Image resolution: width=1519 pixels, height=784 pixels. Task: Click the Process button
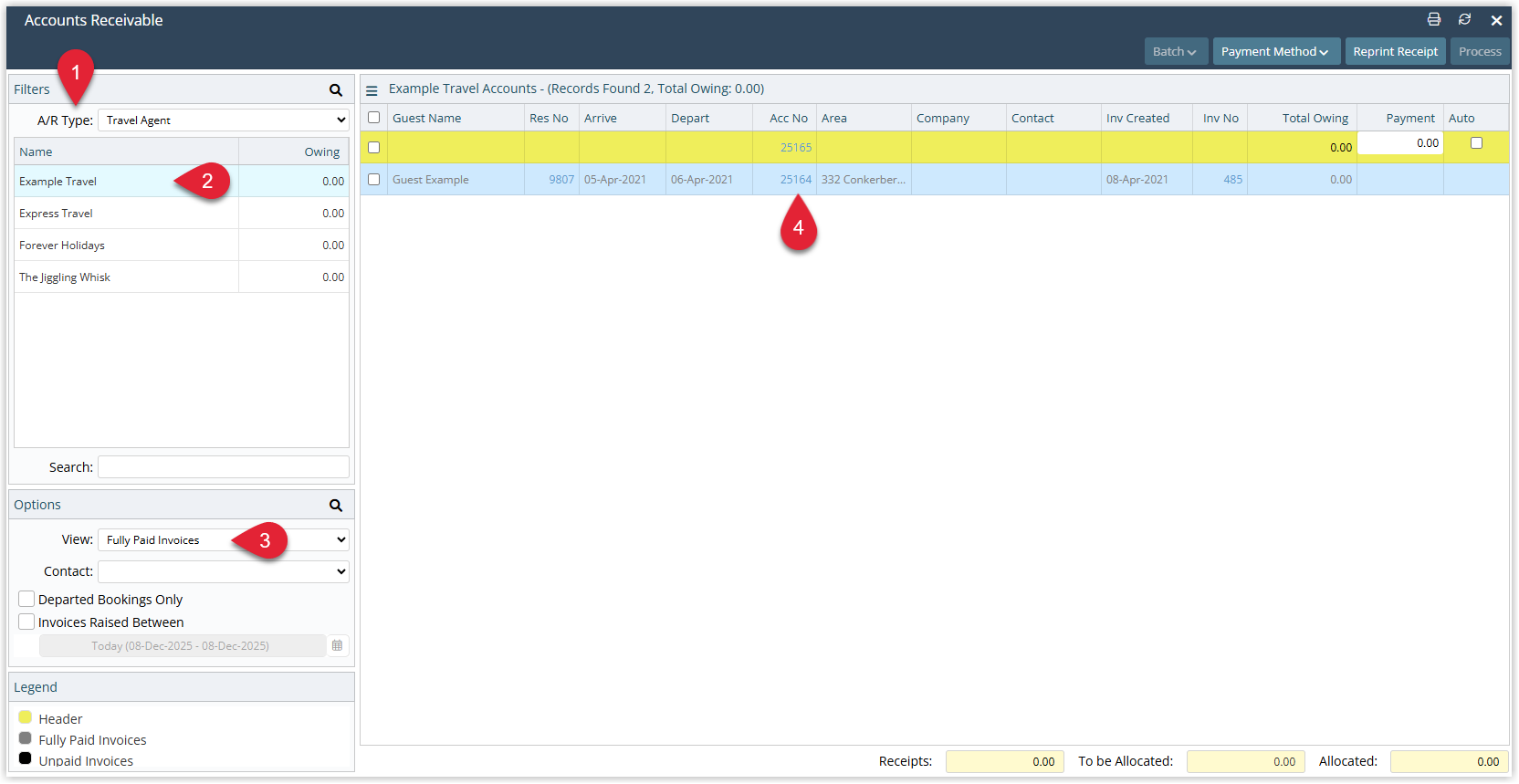click(1480, 51)
